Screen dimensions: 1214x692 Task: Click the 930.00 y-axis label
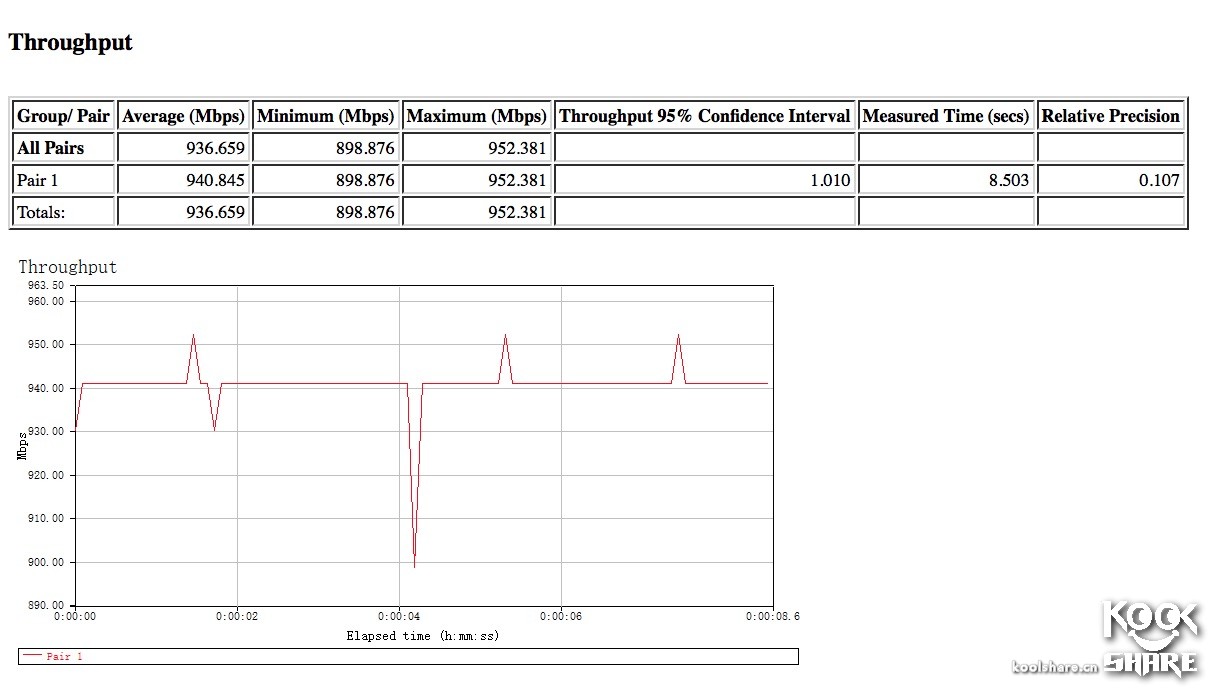click(x=46, y=431)
